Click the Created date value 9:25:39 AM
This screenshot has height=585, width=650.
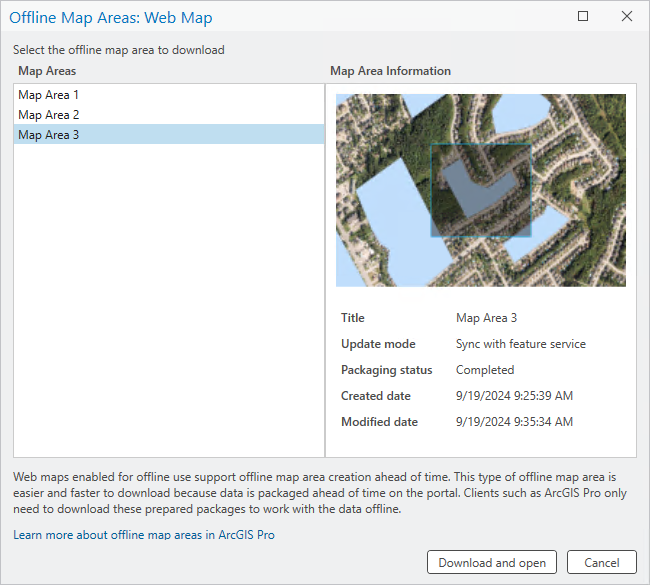click(514, 396)
